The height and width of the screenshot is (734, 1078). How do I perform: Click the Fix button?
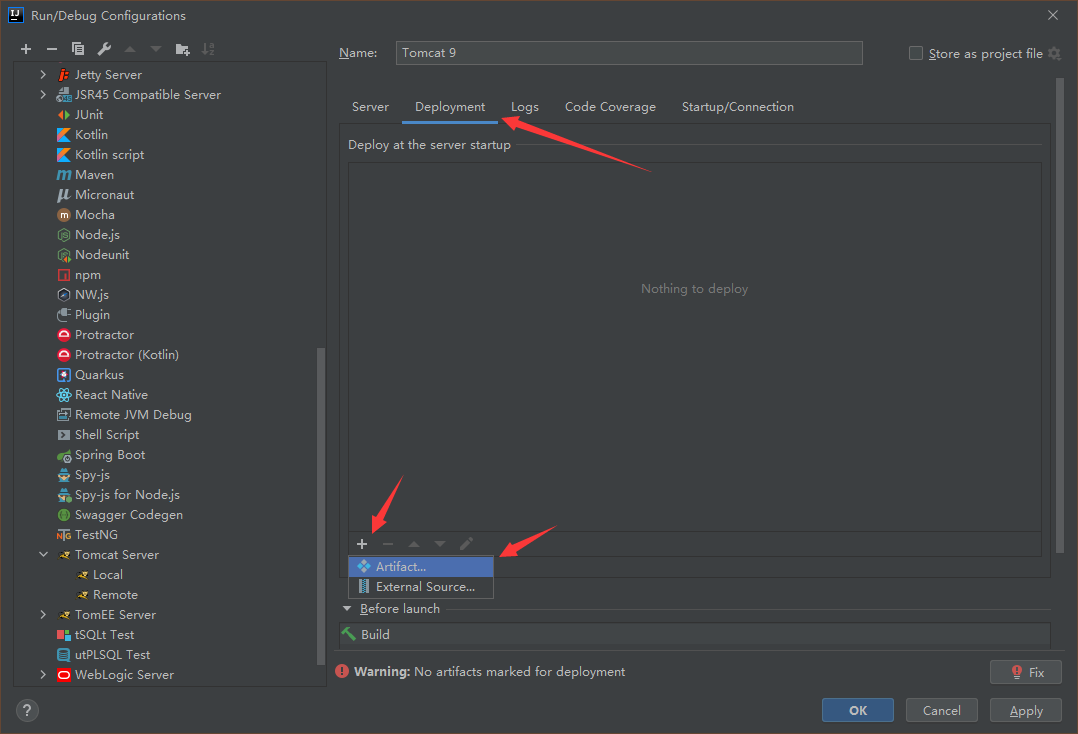tap(1026, 672)
